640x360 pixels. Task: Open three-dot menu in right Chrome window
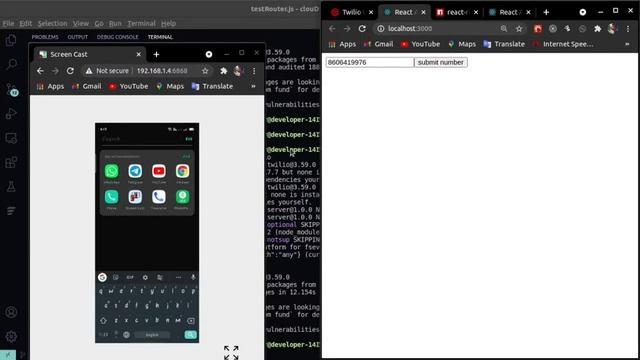628,29
